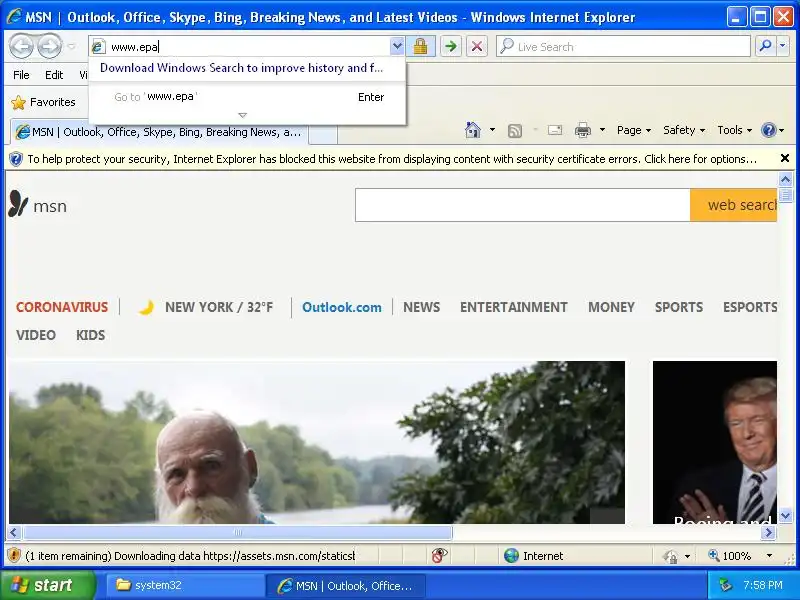Viewport: 800px width, 600px height.
Task: Click the Back navigation arrow button
Action: coord(21,46)
